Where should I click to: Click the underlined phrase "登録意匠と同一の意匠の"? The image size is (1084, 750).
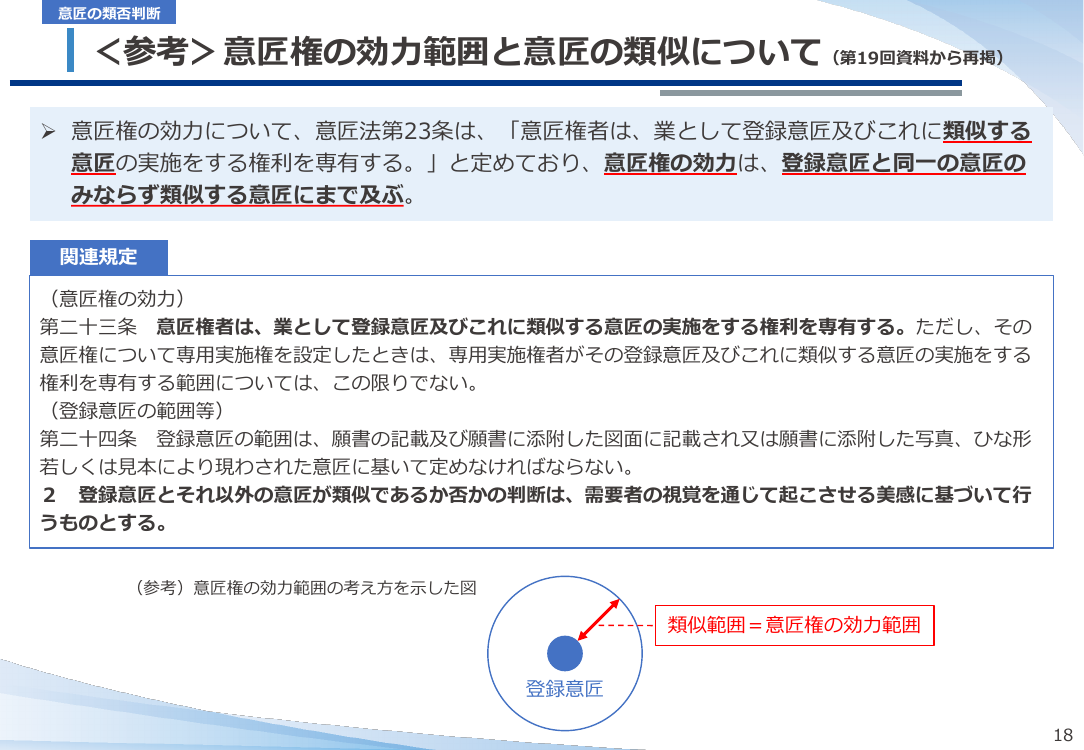[904, 163]
